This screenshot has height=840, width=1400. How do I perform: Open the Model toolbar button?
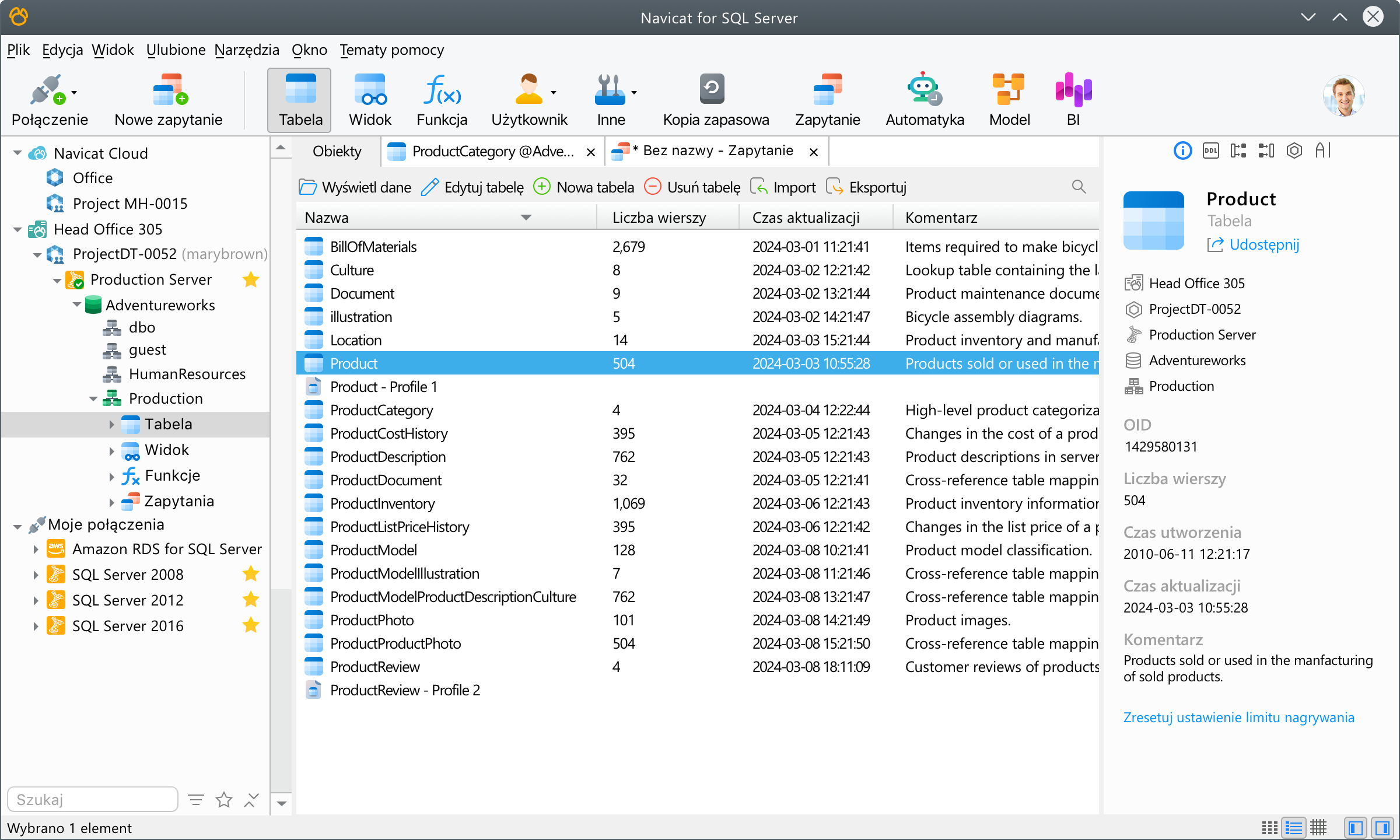coord(1009,100)
